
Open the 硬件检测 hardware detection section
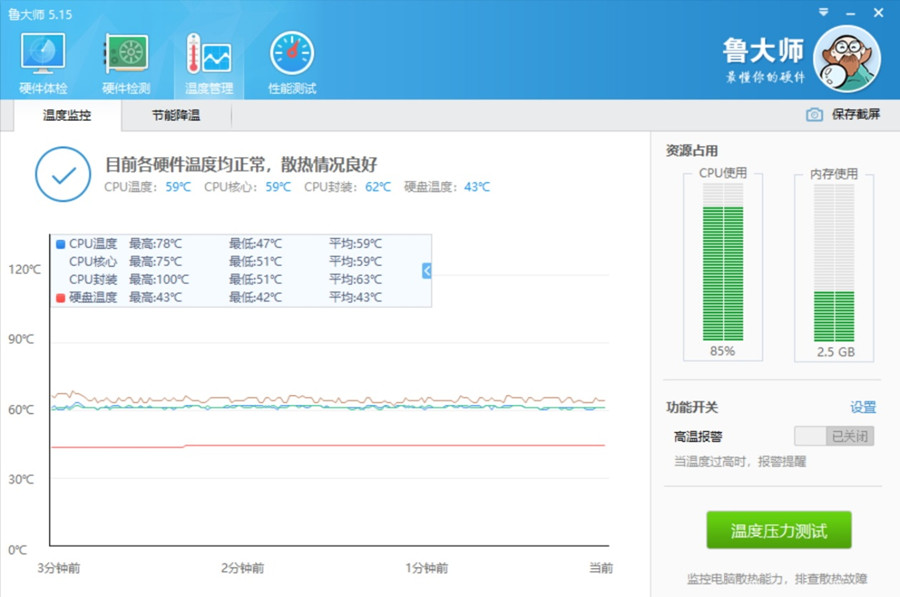pyautogui.click(x=126, y=62)
